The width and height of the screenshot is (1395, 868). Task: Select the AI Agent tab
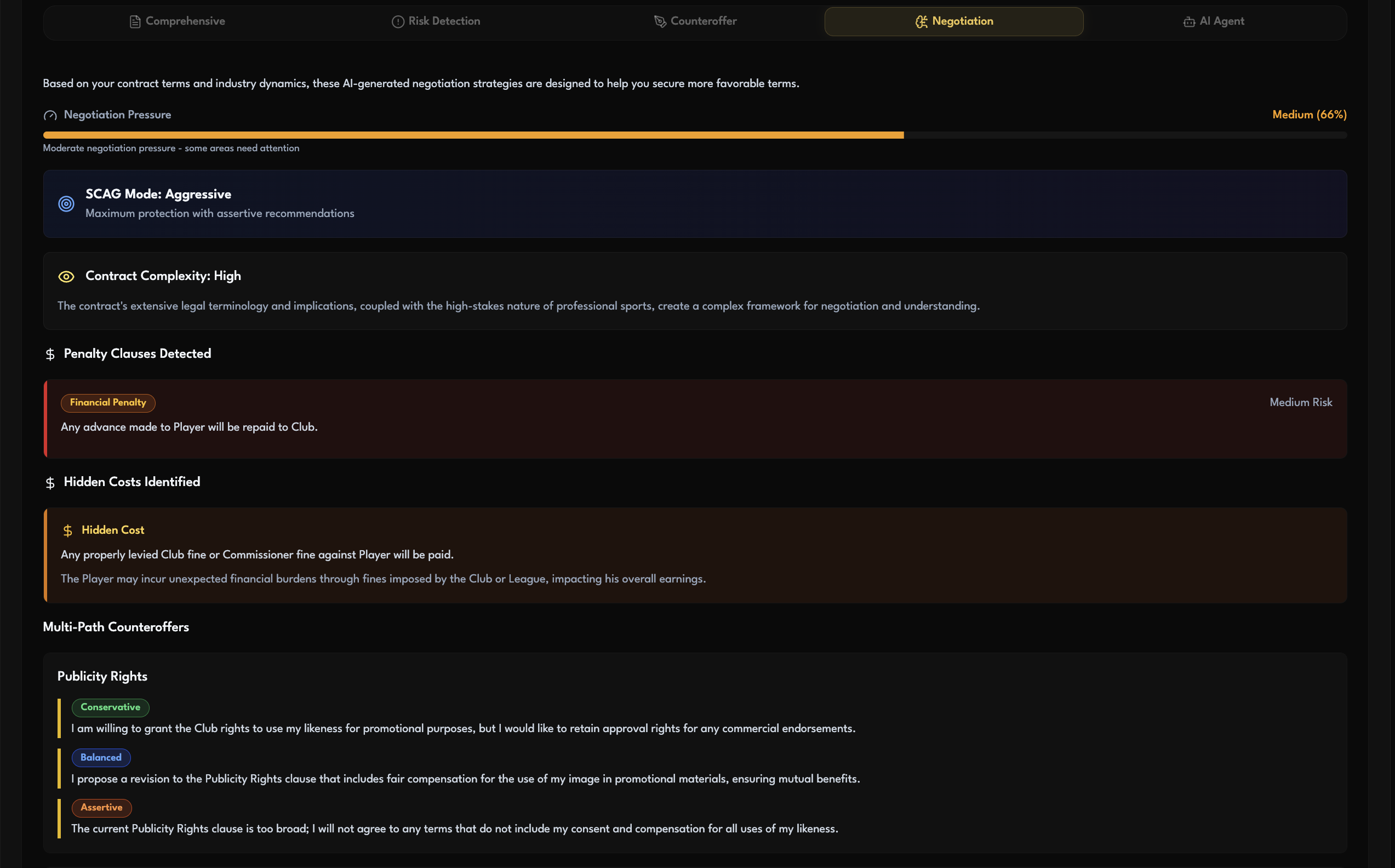tap(1214, 21)
